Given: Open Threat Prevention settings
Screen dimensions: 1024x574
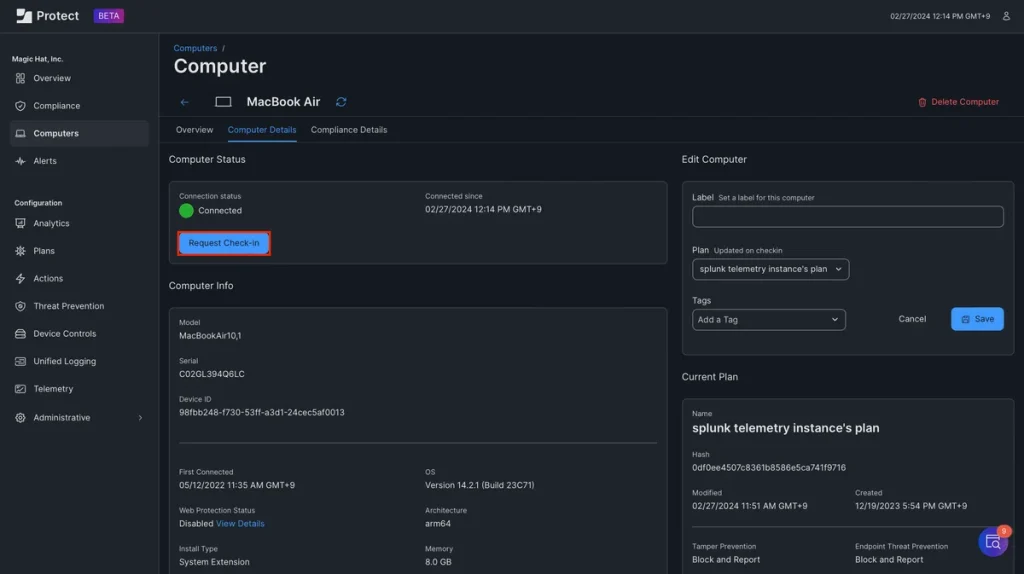Looking at the screenshot, I should (68, 306).
